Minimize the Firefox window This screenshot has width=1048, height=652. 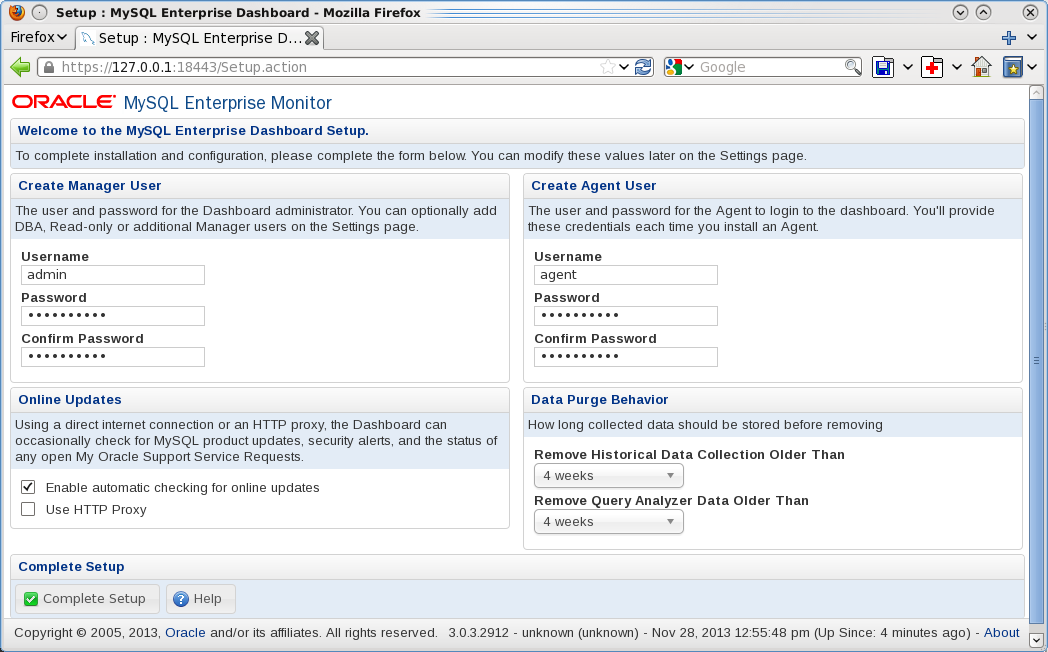[x=960, y=12]
